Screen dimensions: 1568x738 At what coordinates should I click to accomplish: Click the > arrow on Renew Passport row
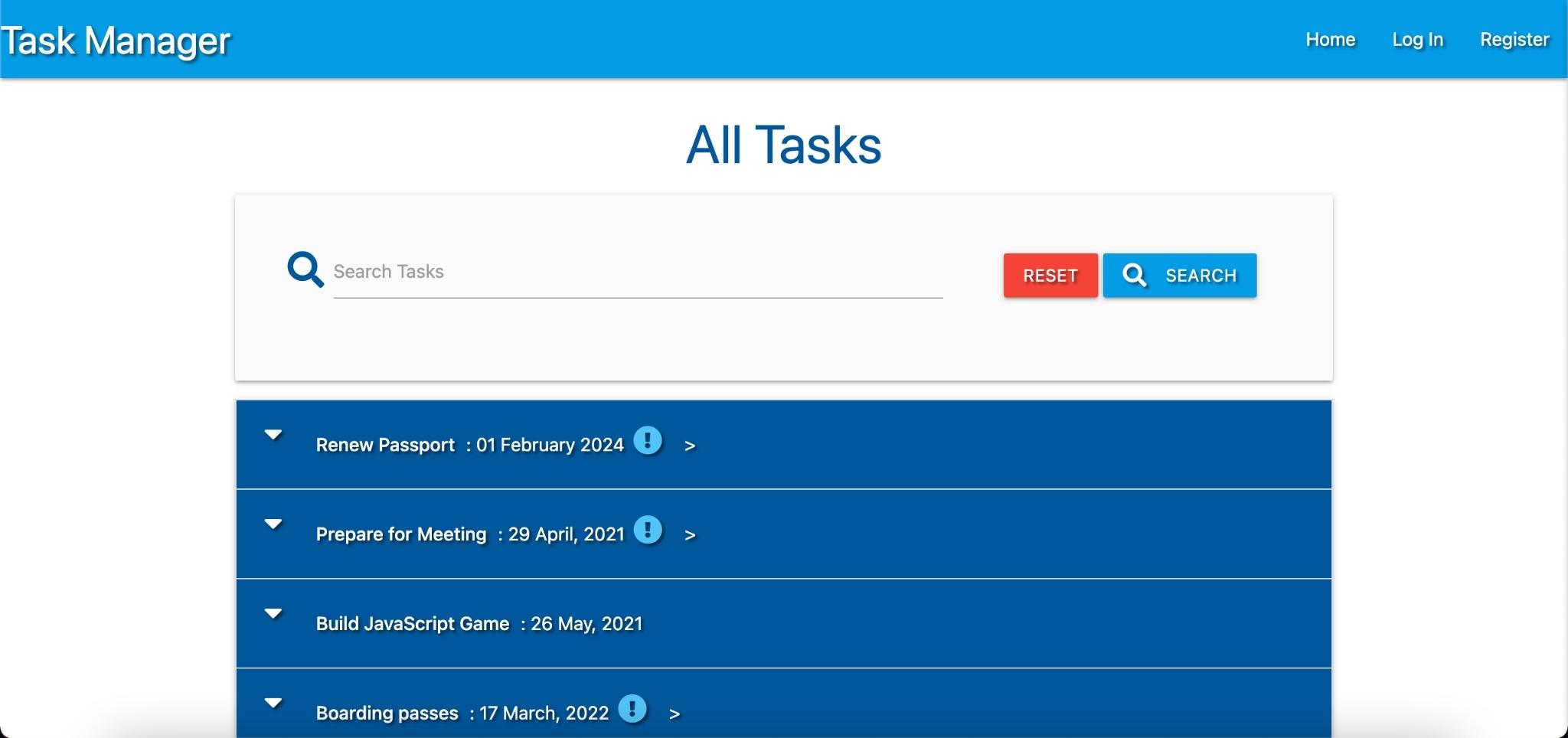(690, 446)
